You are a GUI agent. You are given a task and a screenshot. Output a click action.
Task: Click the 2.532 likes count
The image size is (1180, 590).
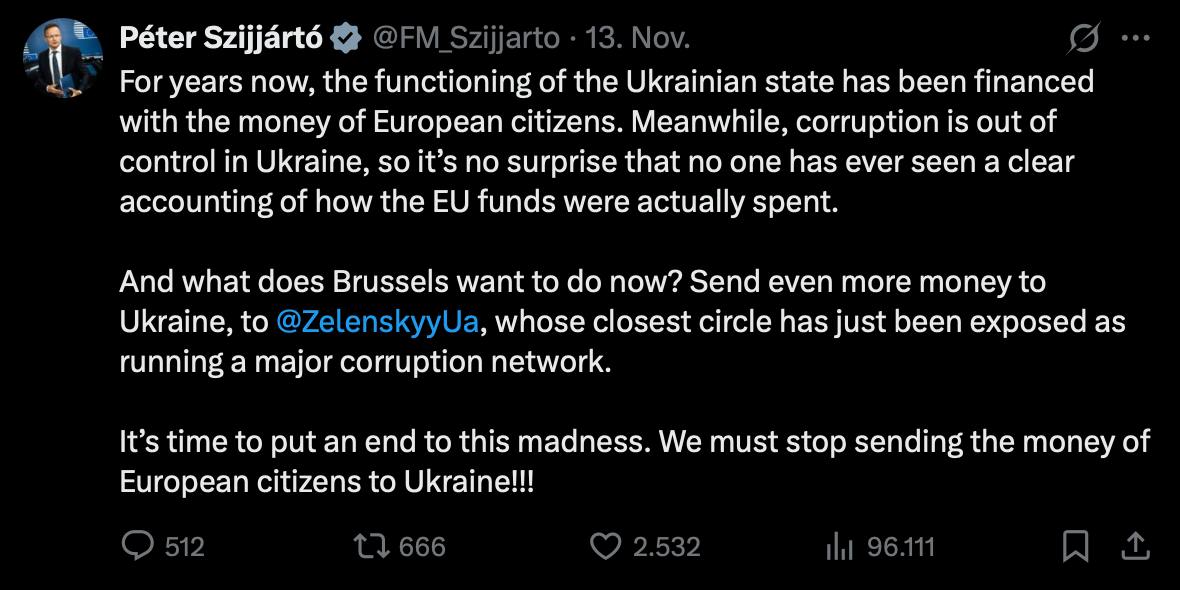pos(667,547)
